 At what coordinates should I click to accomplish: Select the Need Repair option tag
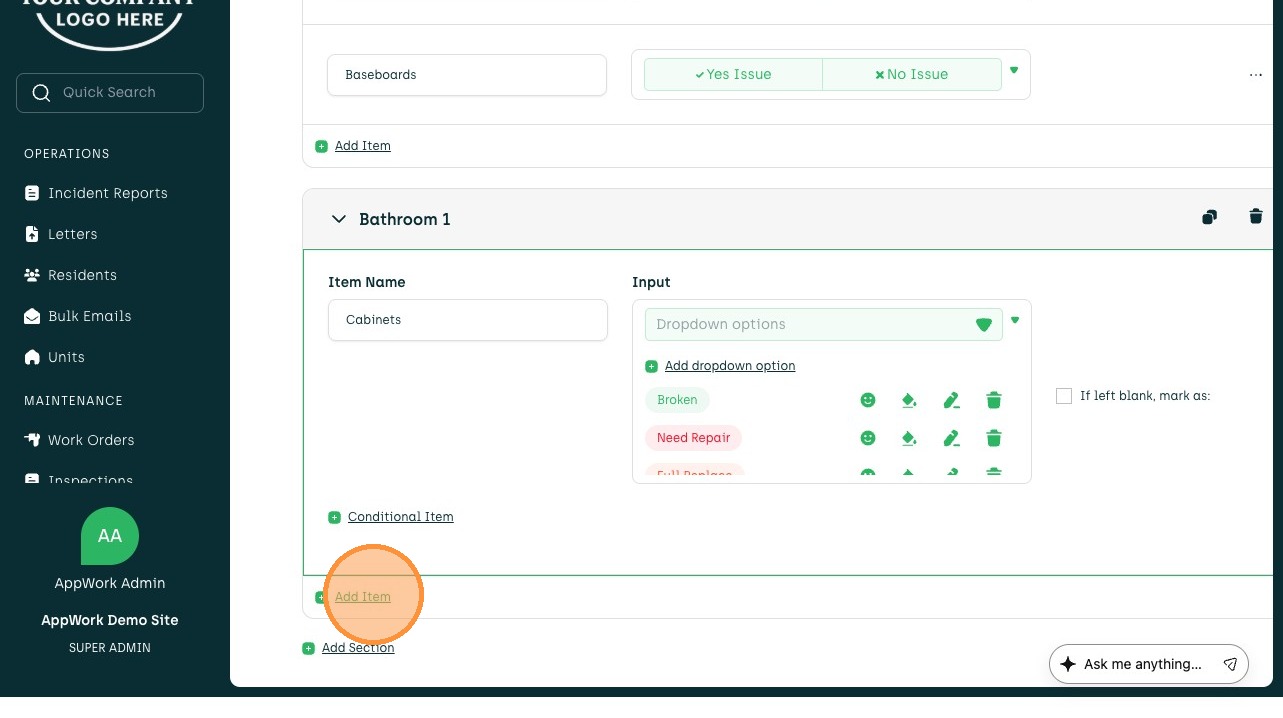[693, 438]
